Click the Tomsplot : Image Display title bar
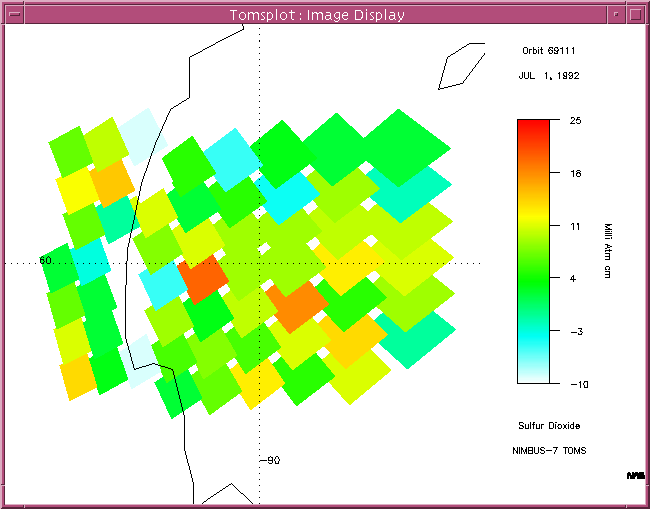The height and width of the screenshot is (509, 650). coord(317,15)
